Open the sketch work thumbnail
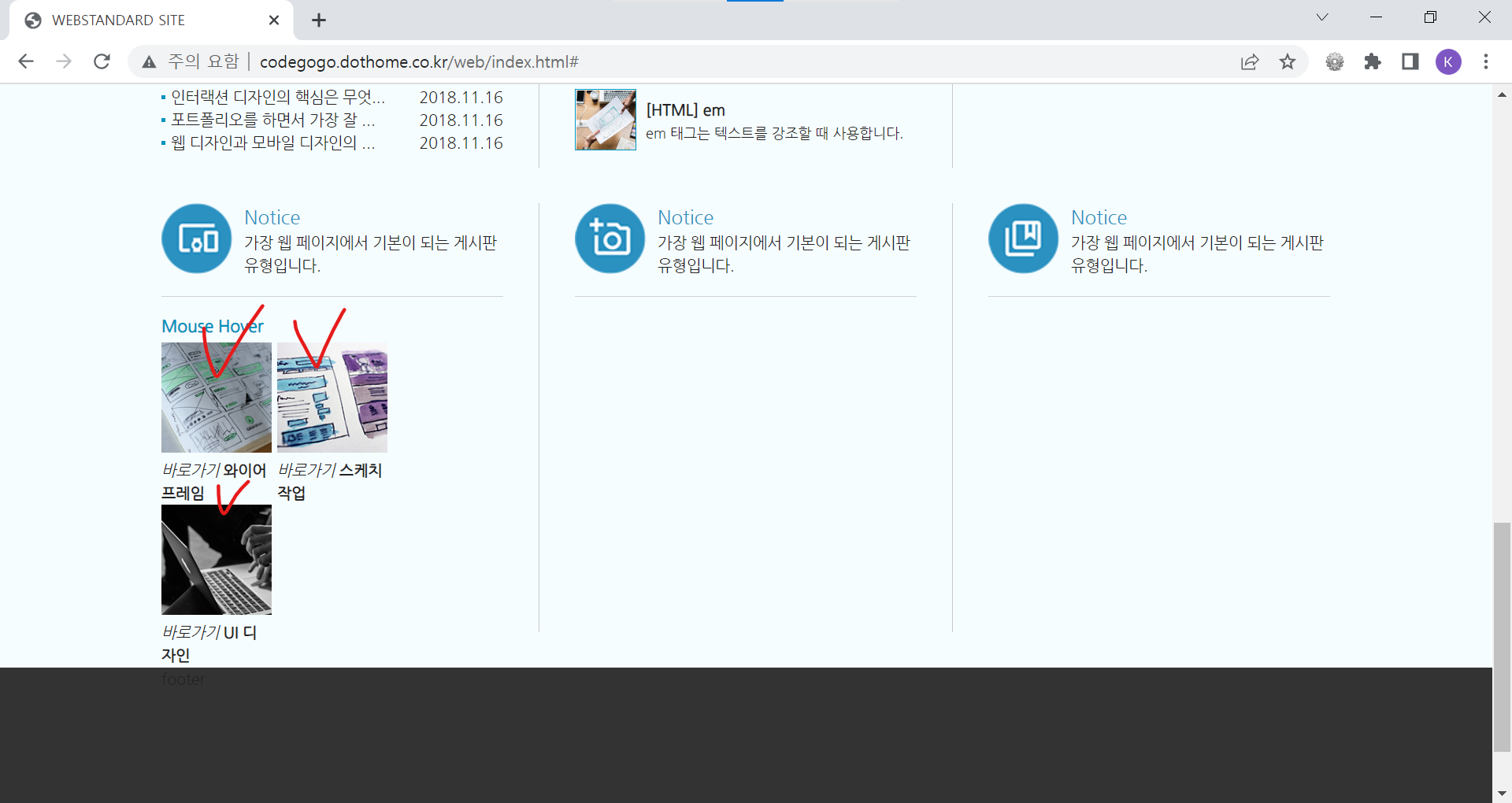The image size is (1512, 803). 332,398
